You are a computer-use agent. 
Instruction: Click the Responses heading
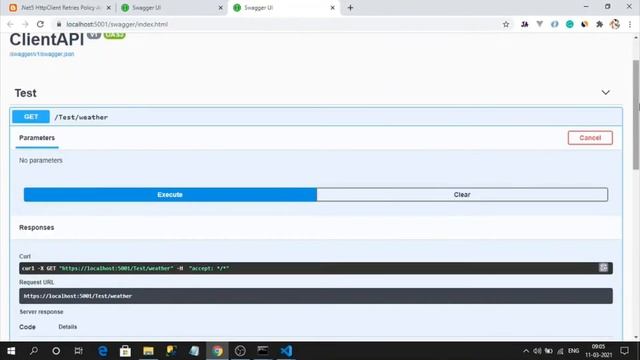[x=37, y=228]
